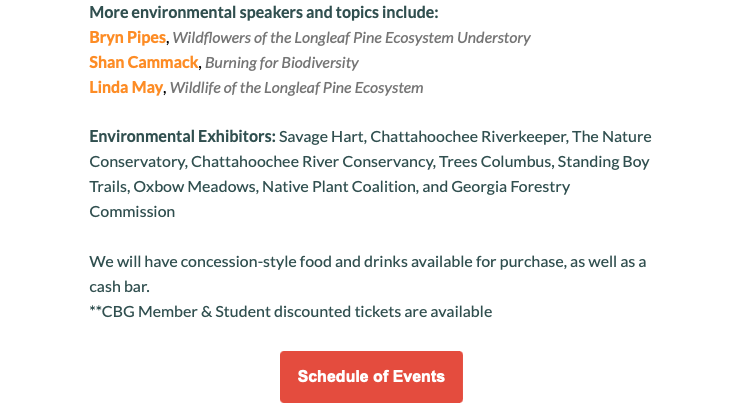
Task: Click the Wildflowers of the Longleaf Pine topic title
Action: tap(351, 38)
